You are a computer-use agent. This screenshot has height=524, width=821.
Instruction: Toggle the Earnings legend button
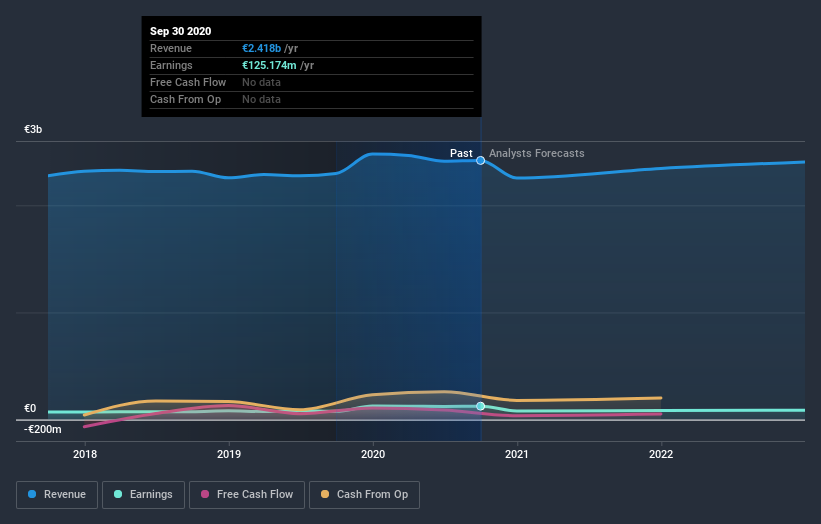[x=143, y=495]
